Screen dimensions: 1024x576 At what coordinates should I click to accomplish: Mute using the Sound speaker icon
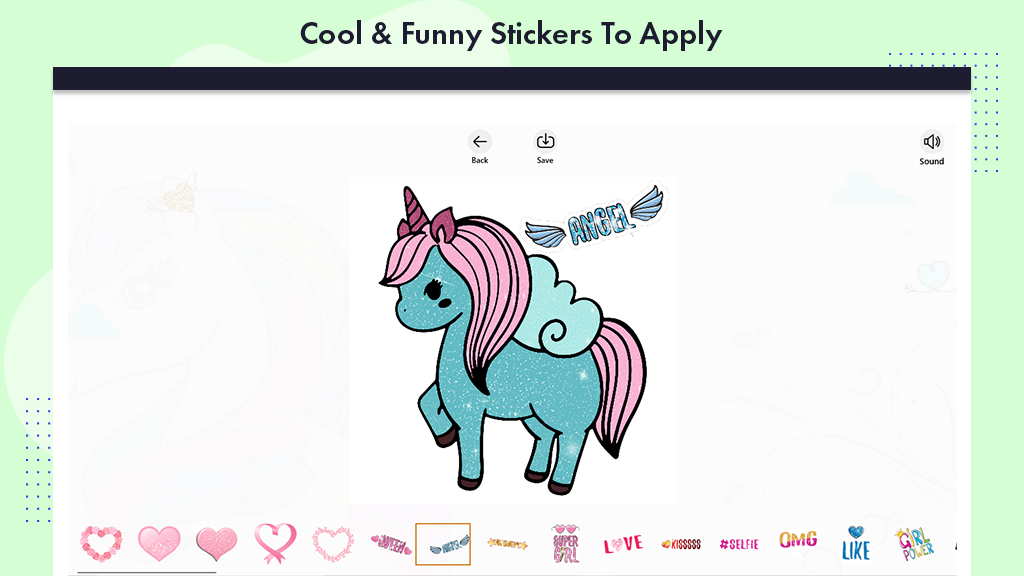[x=931, y=142]
